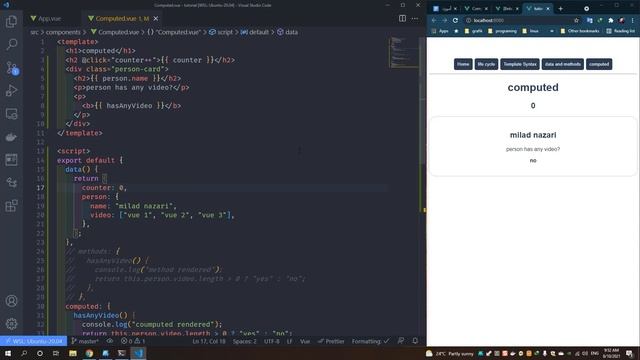Change indentation via Spaces: 2
This screenshot has height=360, width=640.
pos(244,341)
